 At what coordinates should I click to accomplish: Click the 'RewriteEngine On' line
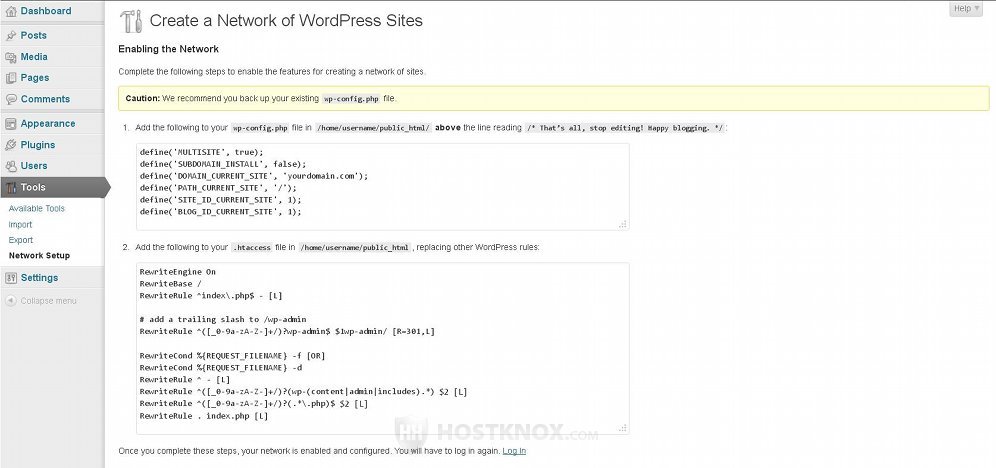tap(178, 272)
